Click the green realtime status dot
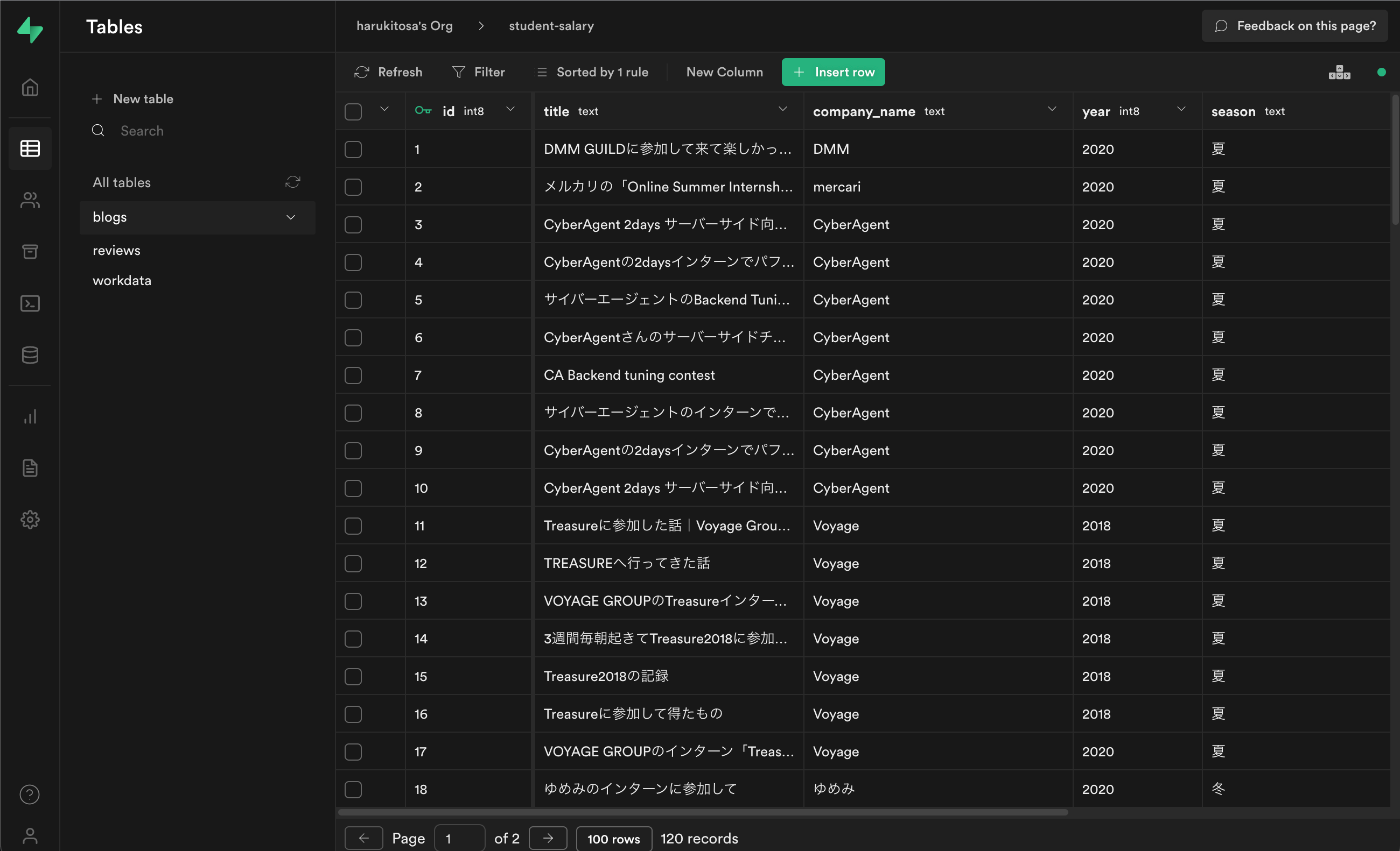1400x851 pixels. (1382, 72)
